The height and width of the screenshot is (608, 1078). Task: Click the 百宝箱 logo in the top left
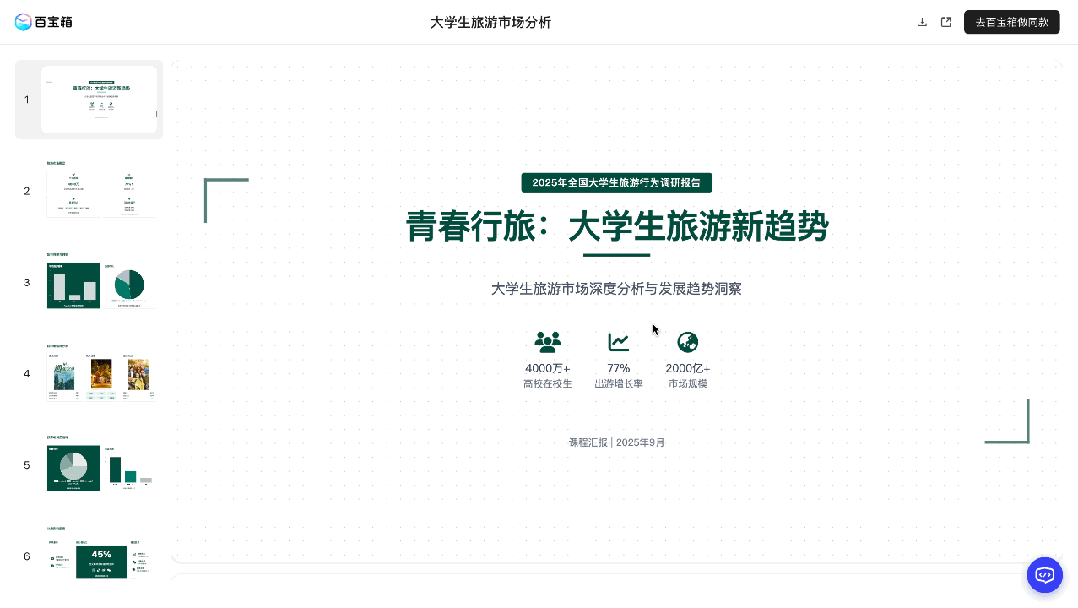(43, 22)
